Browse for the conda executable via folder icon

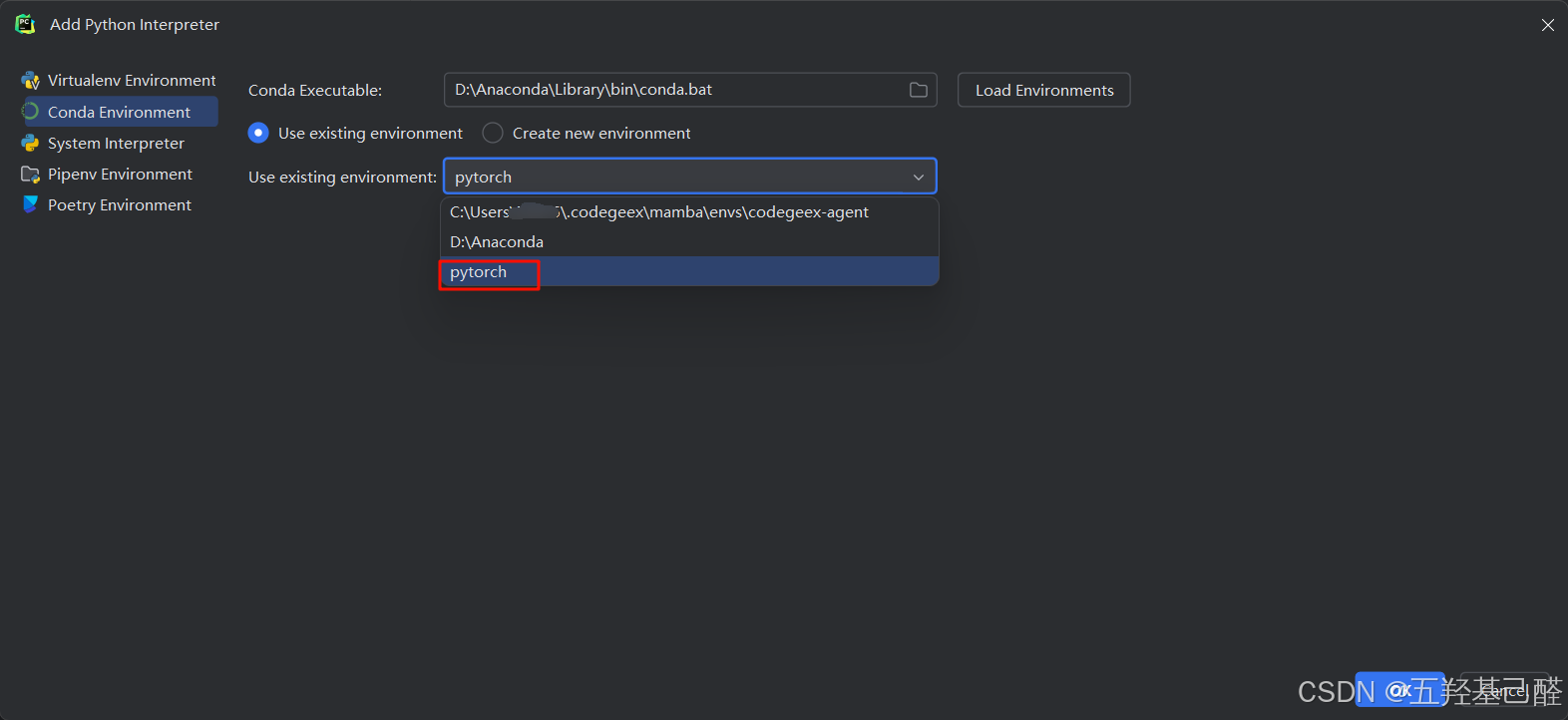click(x=918, y=90)
